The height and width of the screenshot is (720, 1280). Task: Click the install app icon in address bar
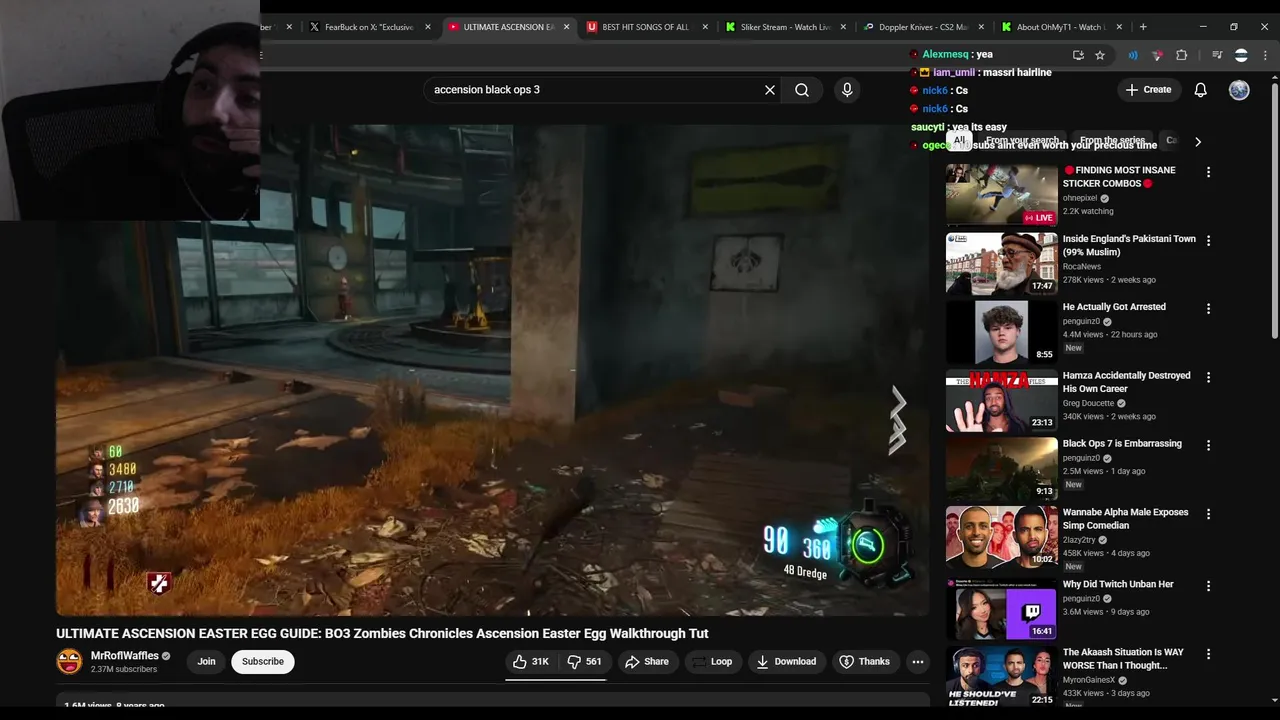click(1078, 55)
